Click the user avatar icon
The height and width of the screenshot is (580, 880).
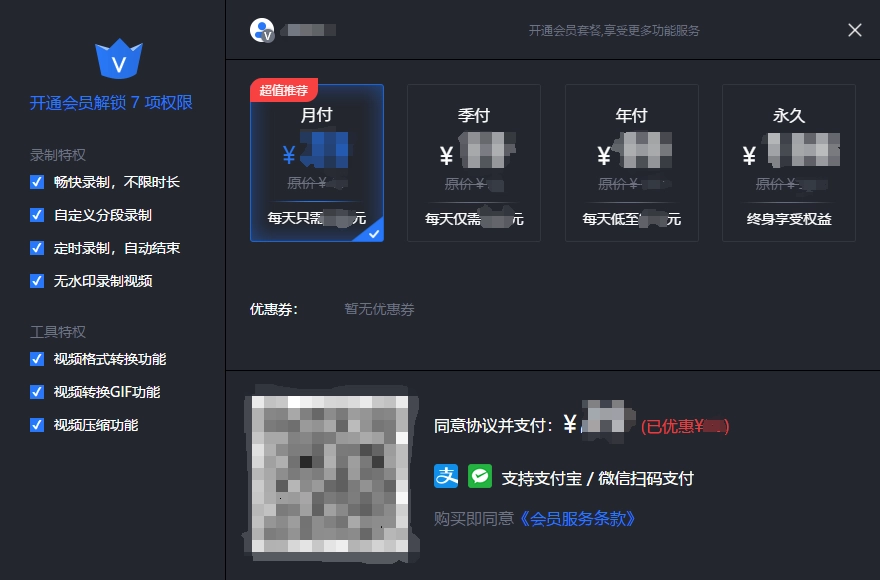pos(262,30)
